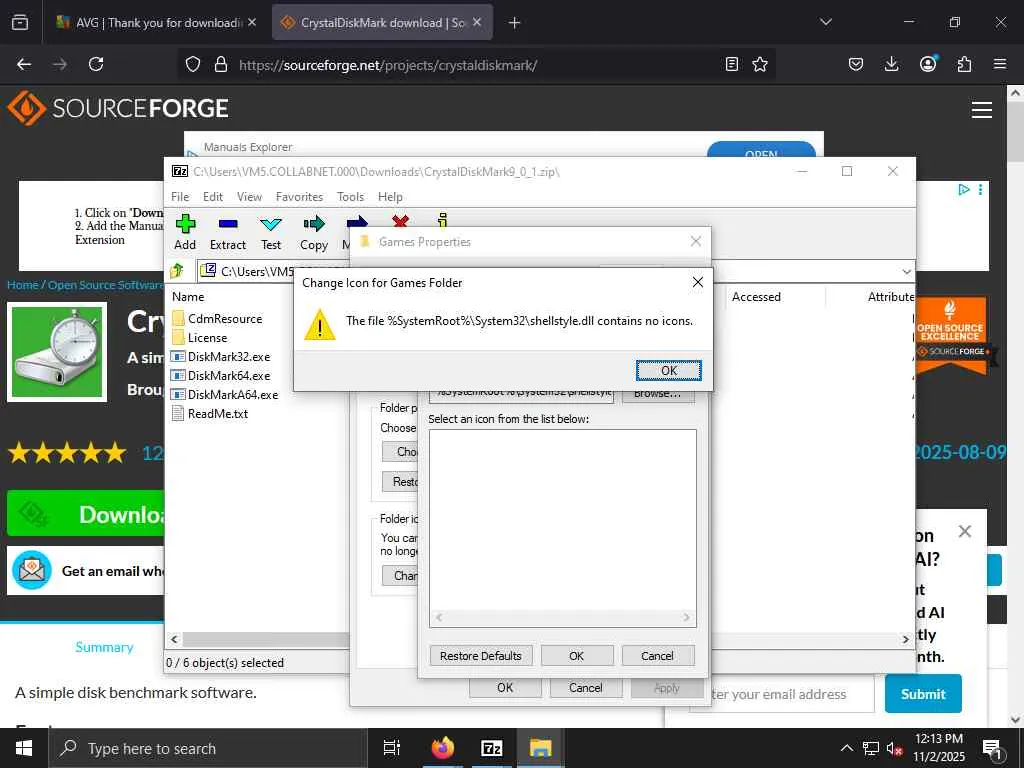Click the SourceForge logo

[118, 108]
